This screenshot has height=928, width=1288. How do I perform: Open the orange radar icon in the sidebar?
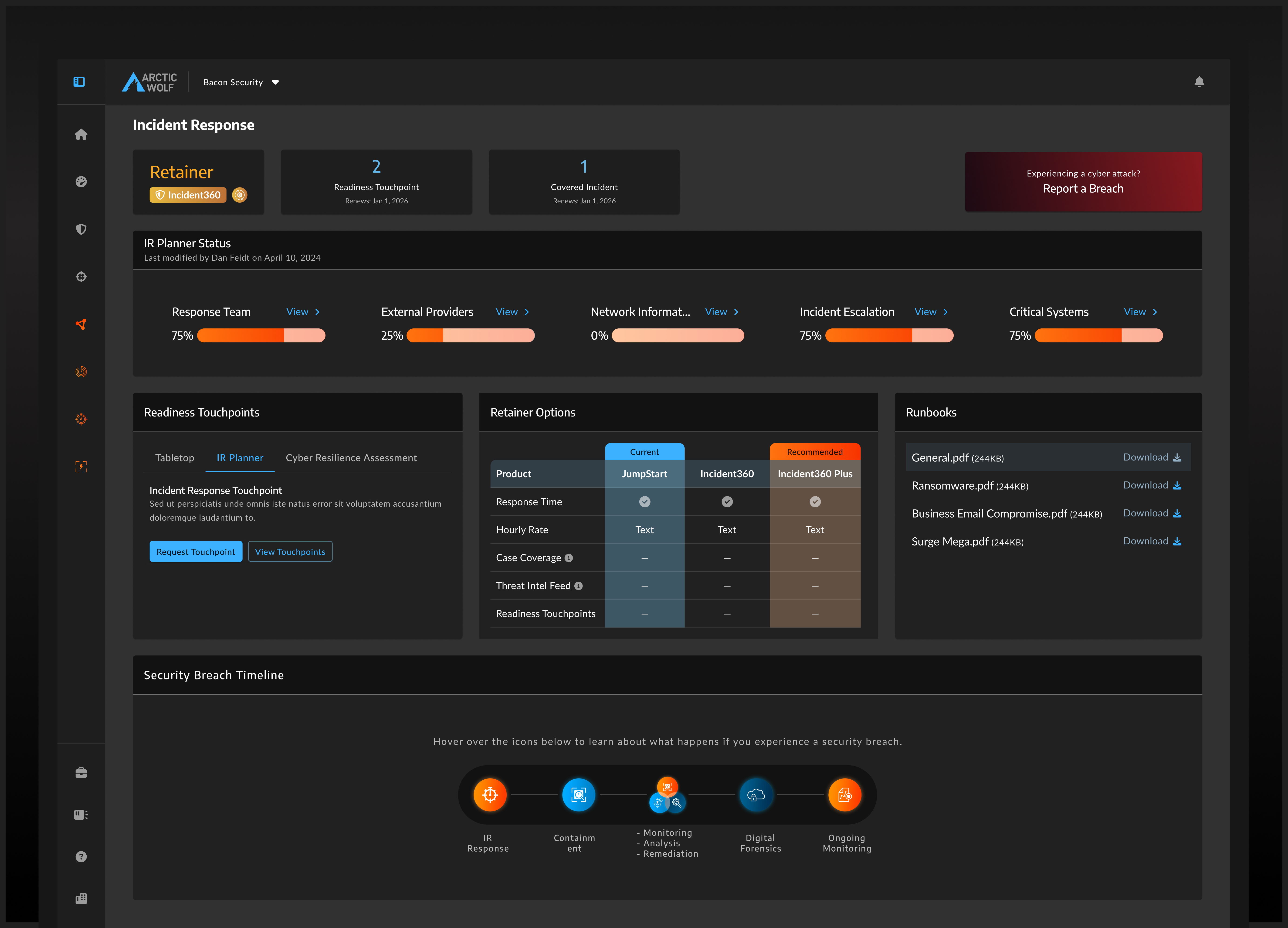pos(81,372)
